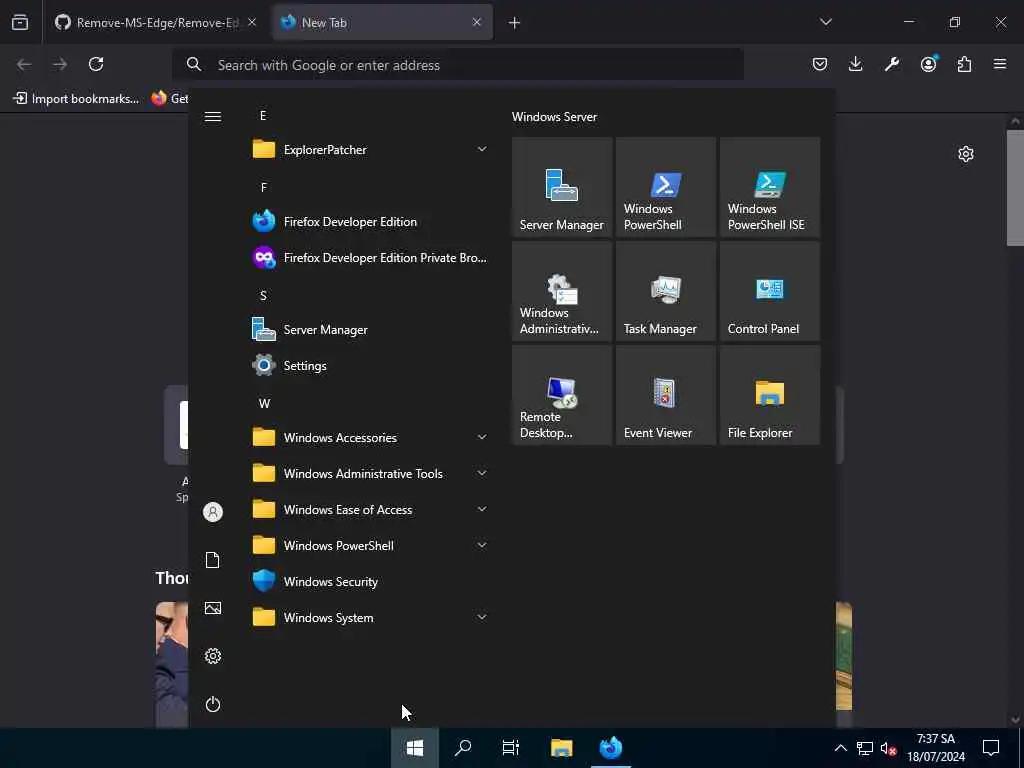Click the Start menu hamburger expand icon
The width and height of the screenshot is (1024, 768).
point(213,117)
